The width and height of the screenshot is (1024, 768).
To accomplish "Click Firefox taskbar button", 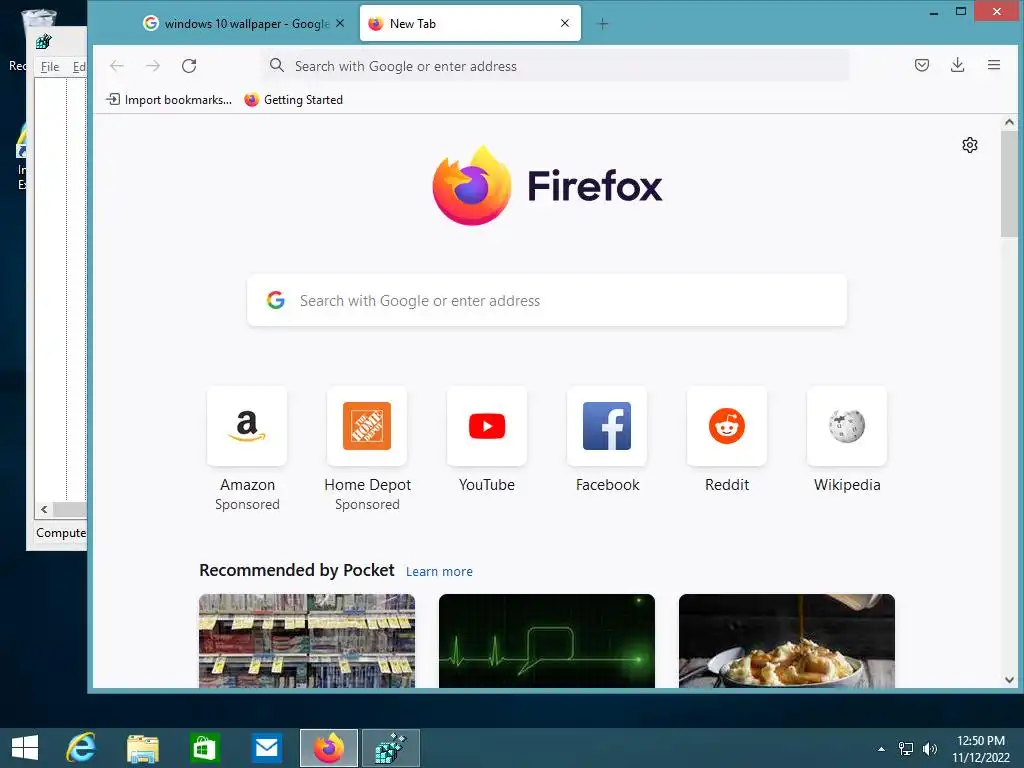I will coord(328,748).
